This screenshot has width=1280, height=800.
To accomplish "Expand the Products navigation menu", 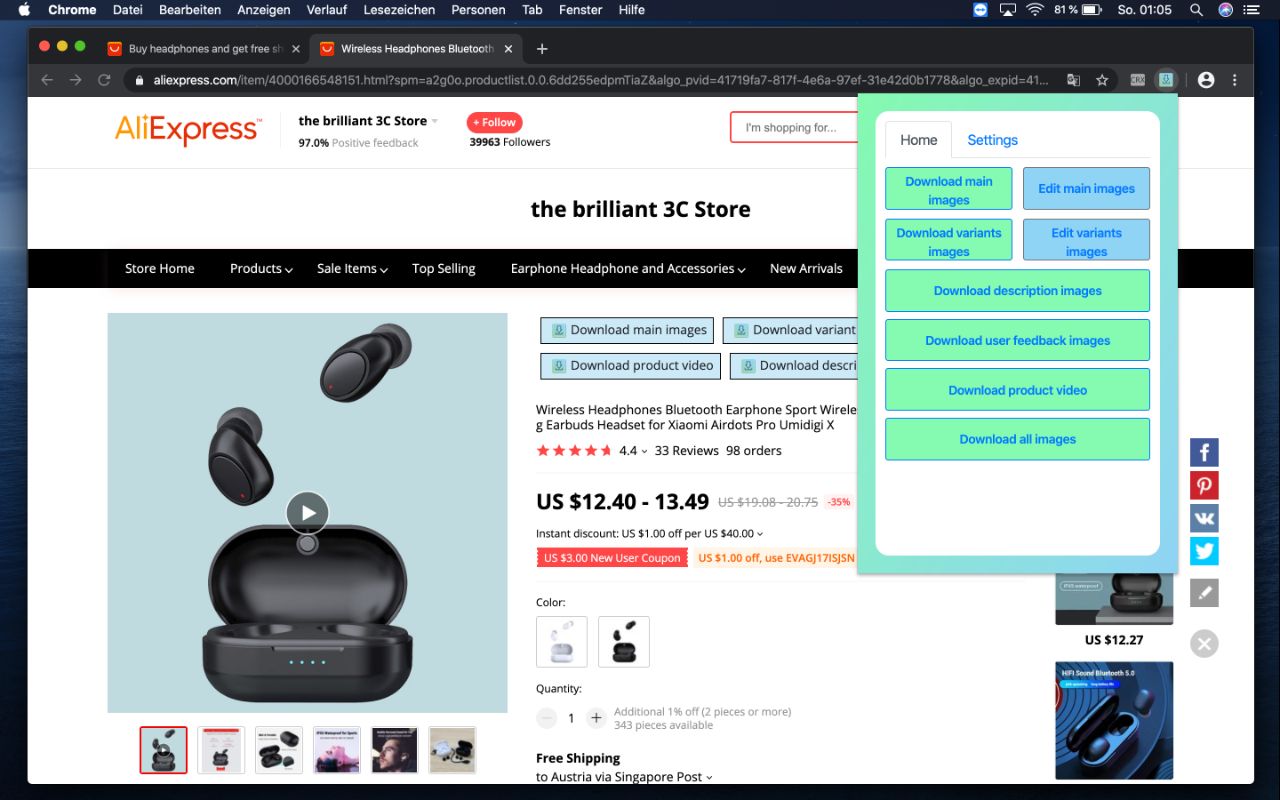I will (260, 268).
